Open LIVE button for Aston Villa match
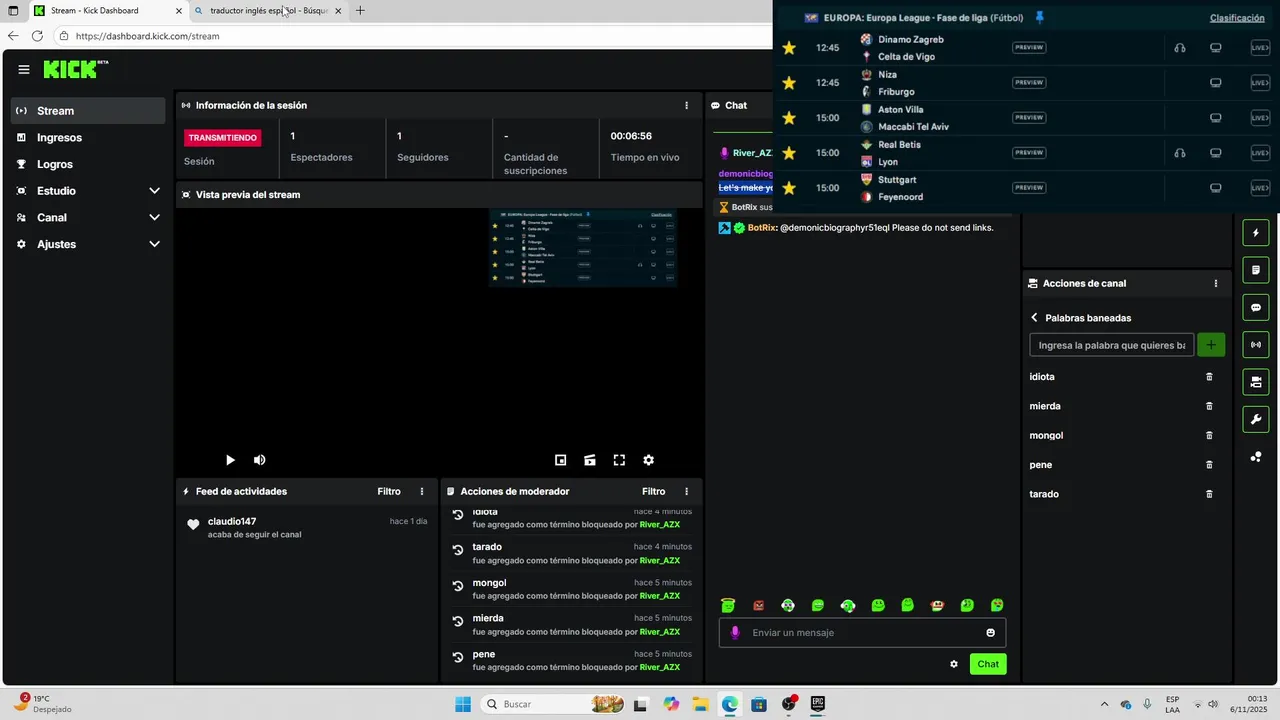The width and height of the screenshot is (1280, 720). tap(1260, 118)
